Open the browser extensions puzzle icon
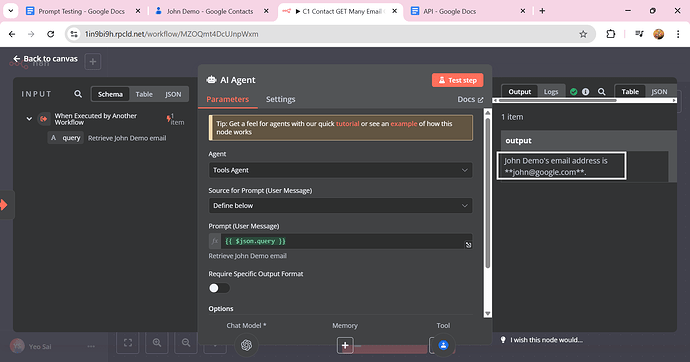The image size is (690, 362). click(610, 34)
